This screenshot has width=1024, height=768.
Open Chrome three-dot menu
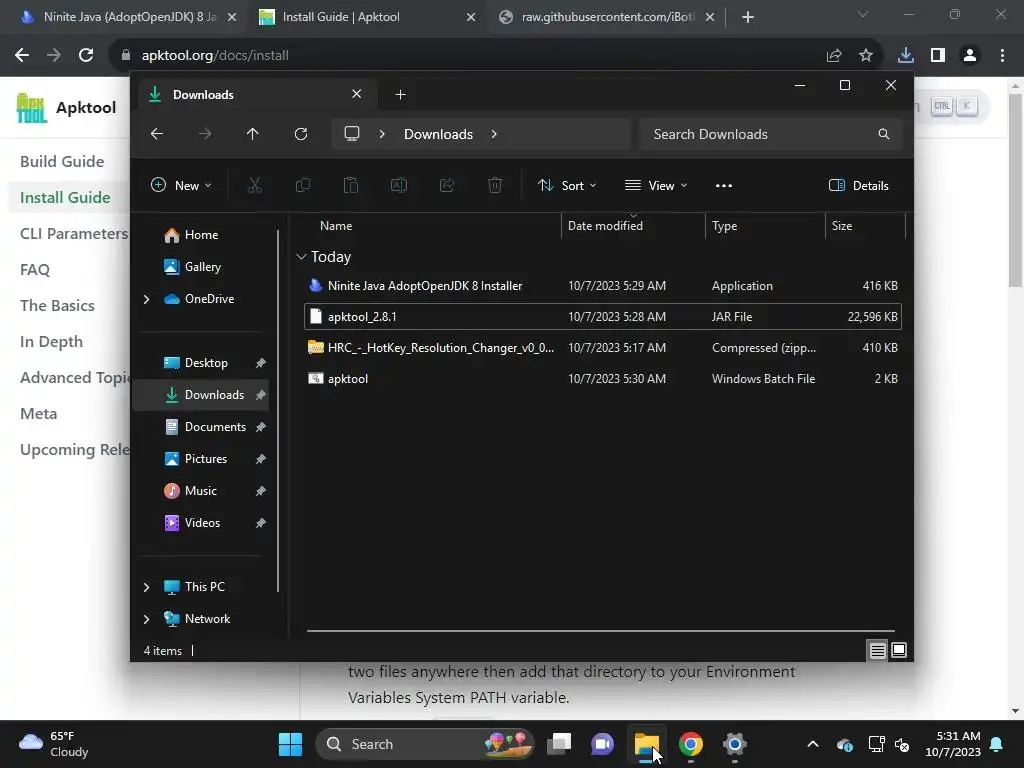1002,56
